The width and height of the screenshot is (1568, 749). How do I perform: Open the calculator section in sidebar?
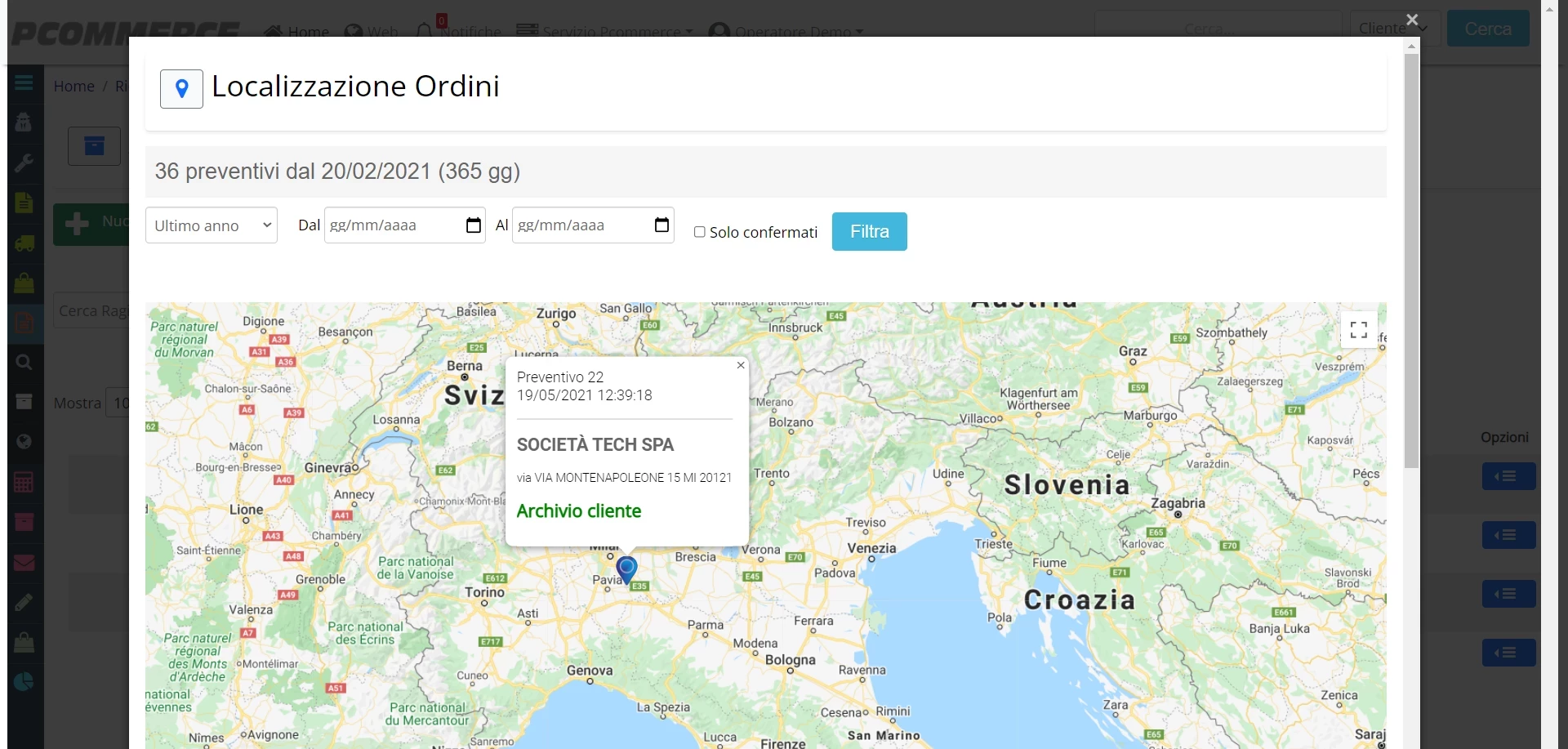(24, 482)
